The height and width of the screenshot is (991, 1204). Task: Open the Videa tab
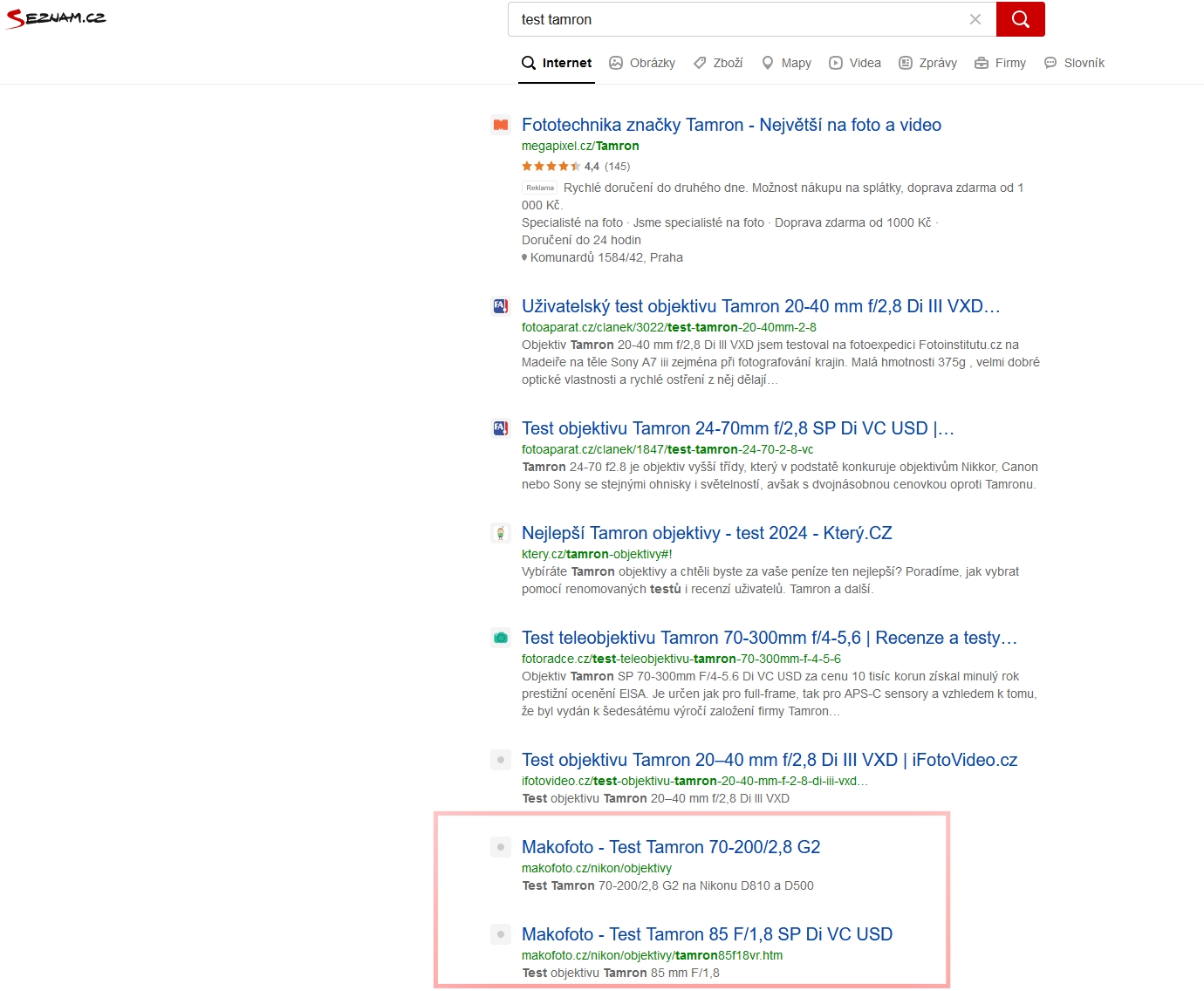(x=855, y=63)
